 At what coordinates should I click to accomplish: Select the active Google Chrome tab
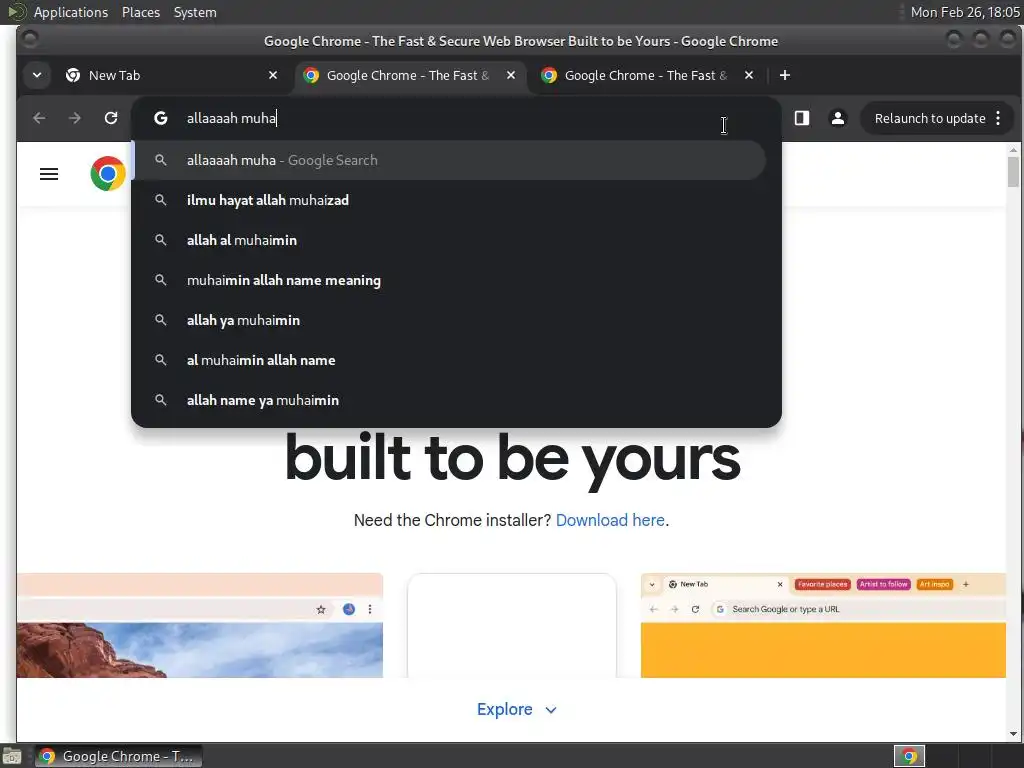pos(410,75)
